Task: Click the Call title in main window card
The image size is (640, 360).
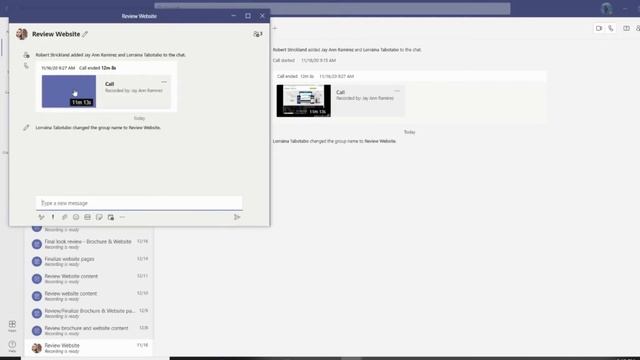Action: click(x=340, y=92)
